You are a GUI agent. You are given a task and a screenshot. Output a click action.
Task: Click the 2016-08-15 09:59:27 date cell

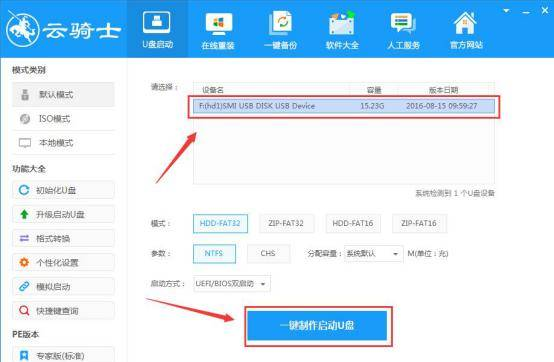coord(442,106)
